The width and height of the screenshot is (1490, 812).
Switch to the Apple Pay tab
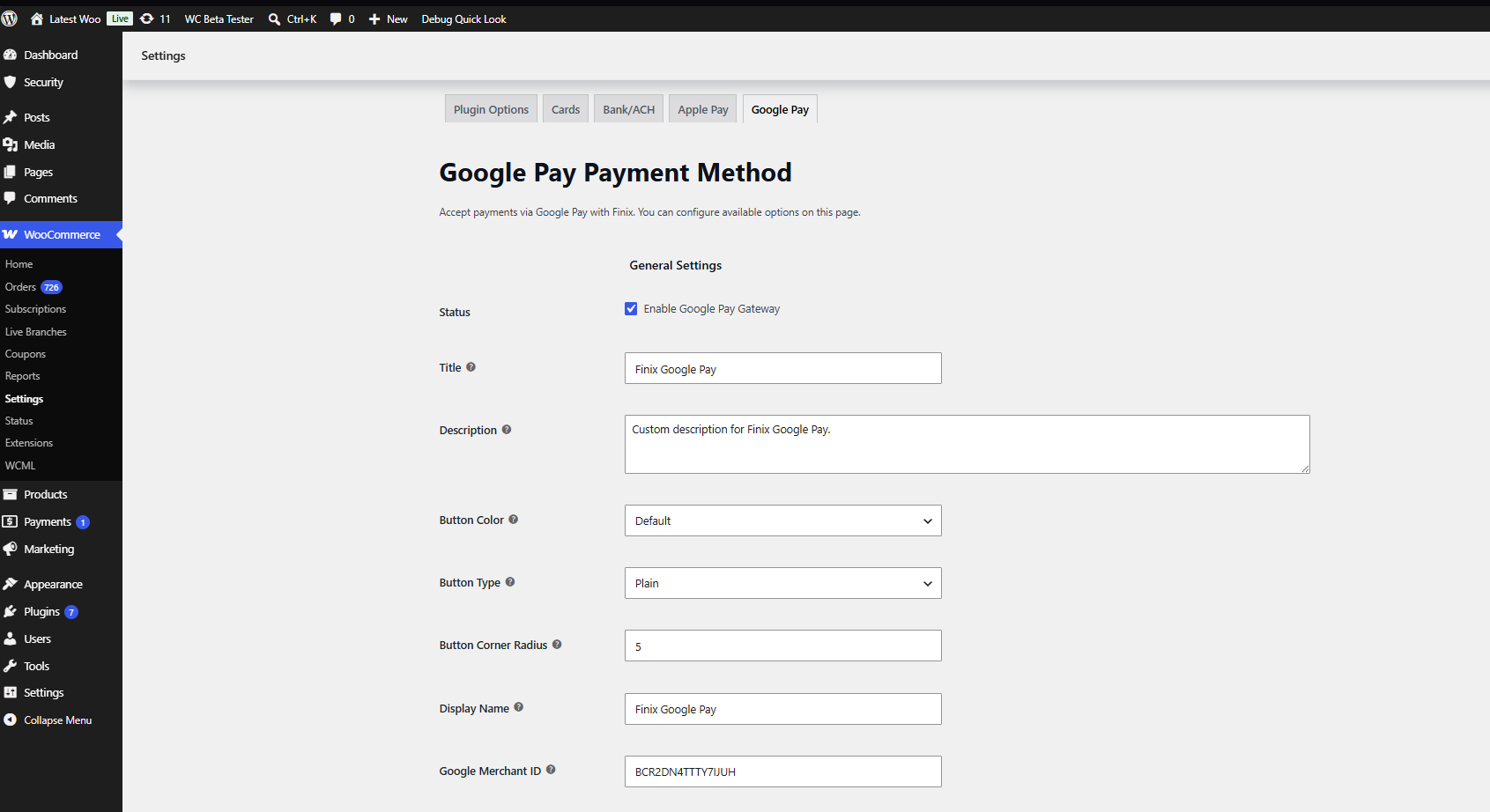tap(703, 109)
